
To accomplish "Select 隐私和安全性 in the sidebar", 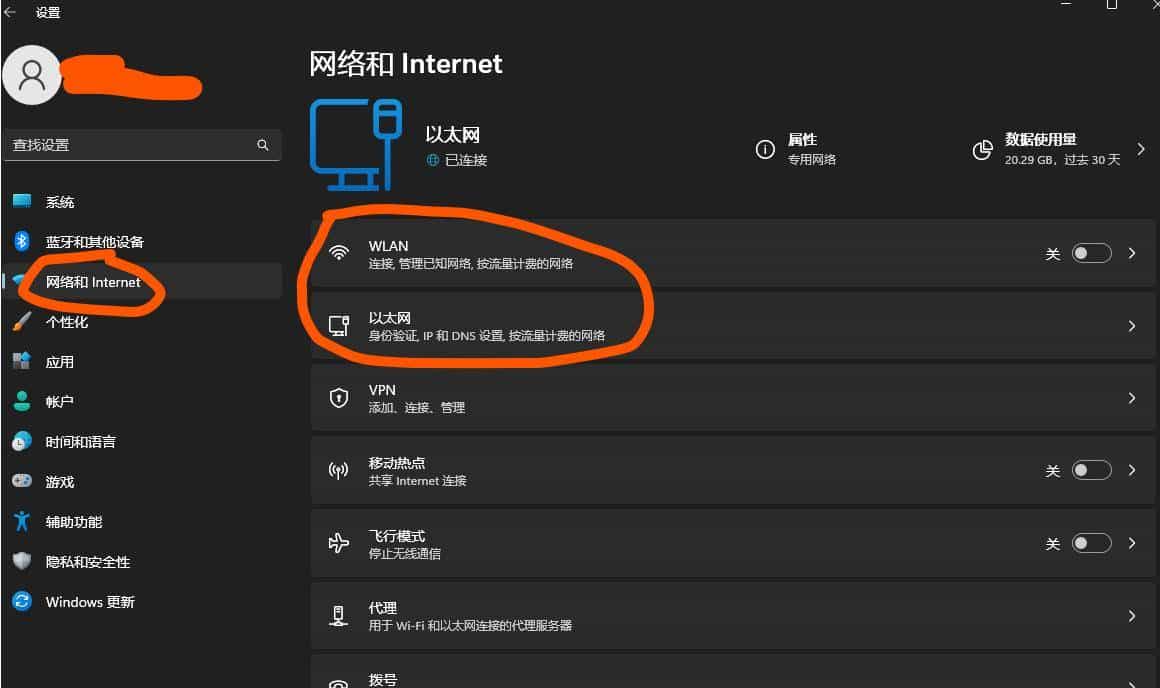I will (88, 562).
